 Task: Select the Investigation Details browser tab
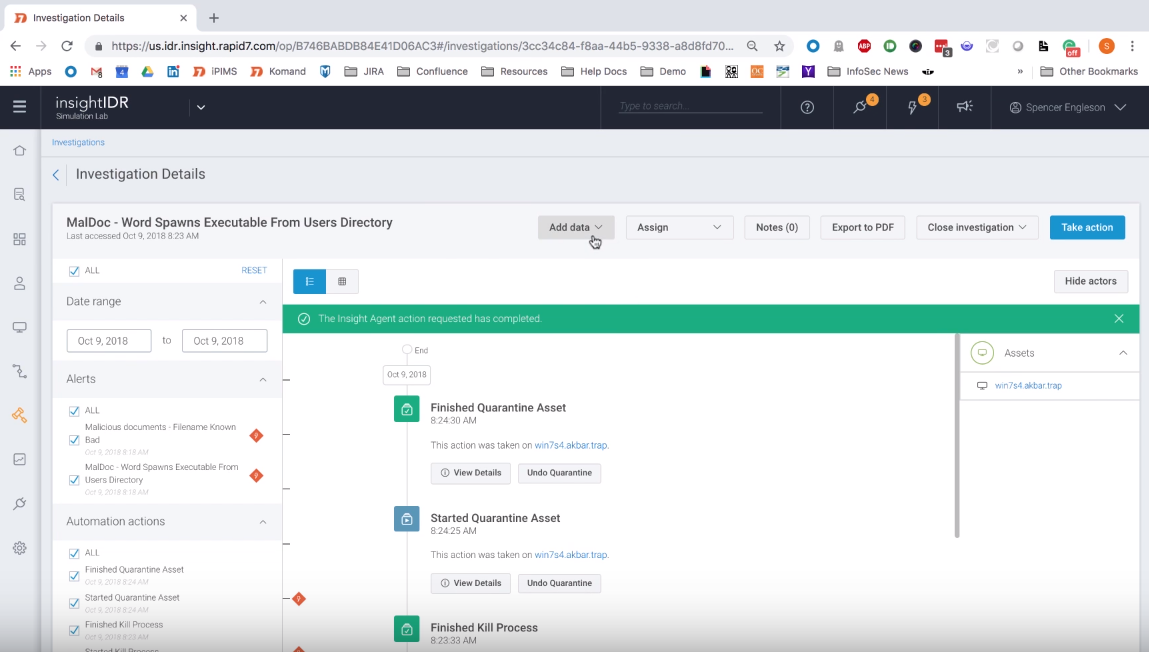tap(102, 18)
